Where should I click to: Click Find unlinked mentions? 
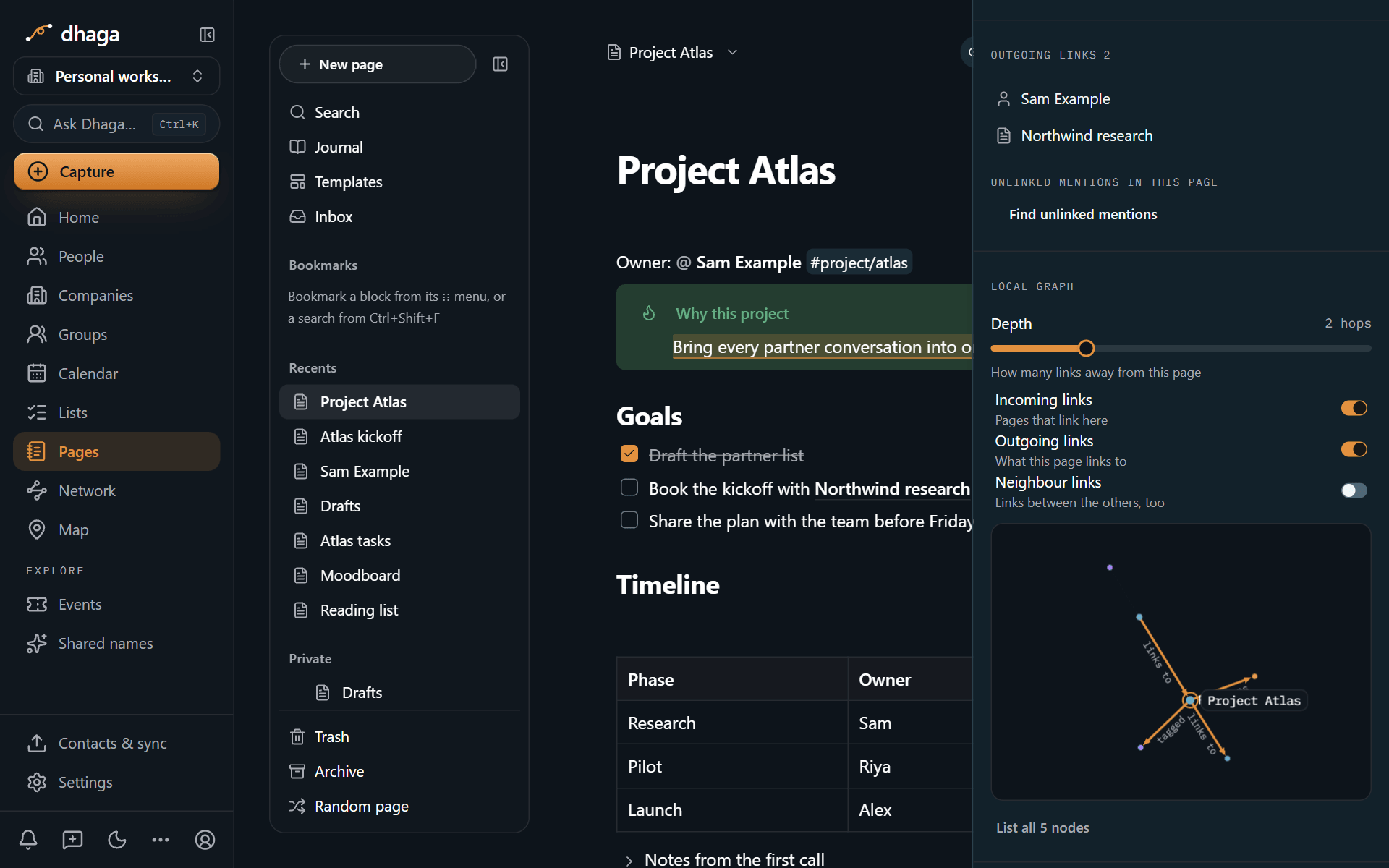[1083, 214]
